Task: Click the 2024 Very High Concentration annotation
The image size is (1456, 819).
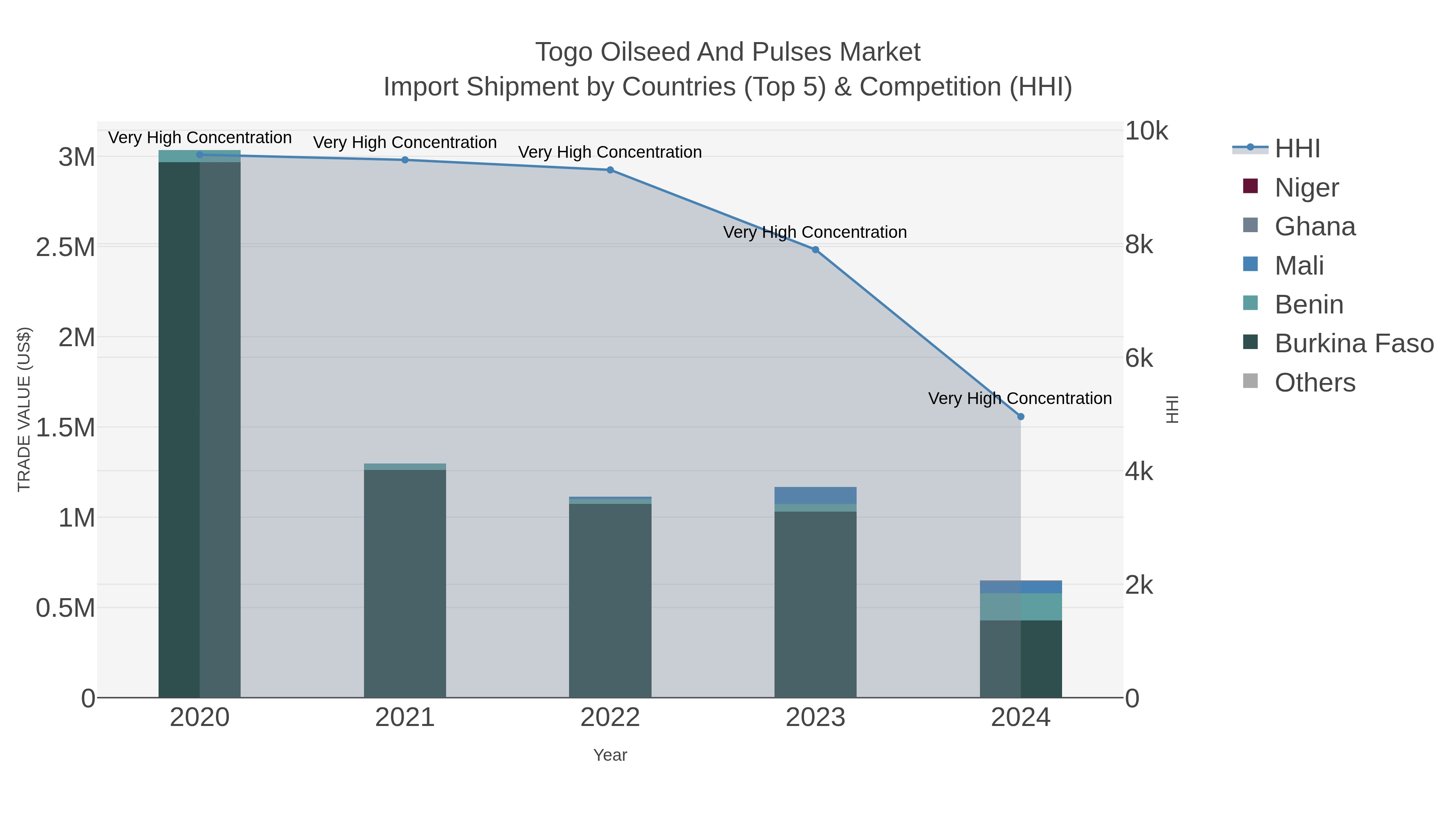Action: (1020, 398)
